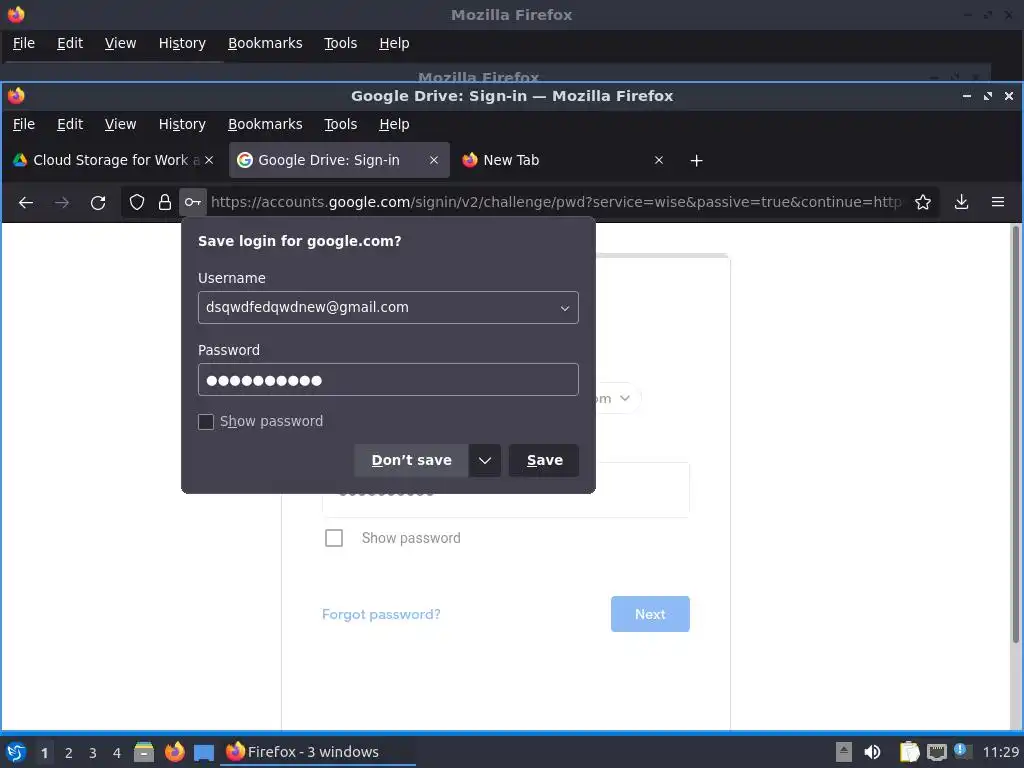Image resolution: width=1024 pixels, height=768 pixels.
Task: Tick Show password checkbox in the save login popup
Action: tap(206, 422)
